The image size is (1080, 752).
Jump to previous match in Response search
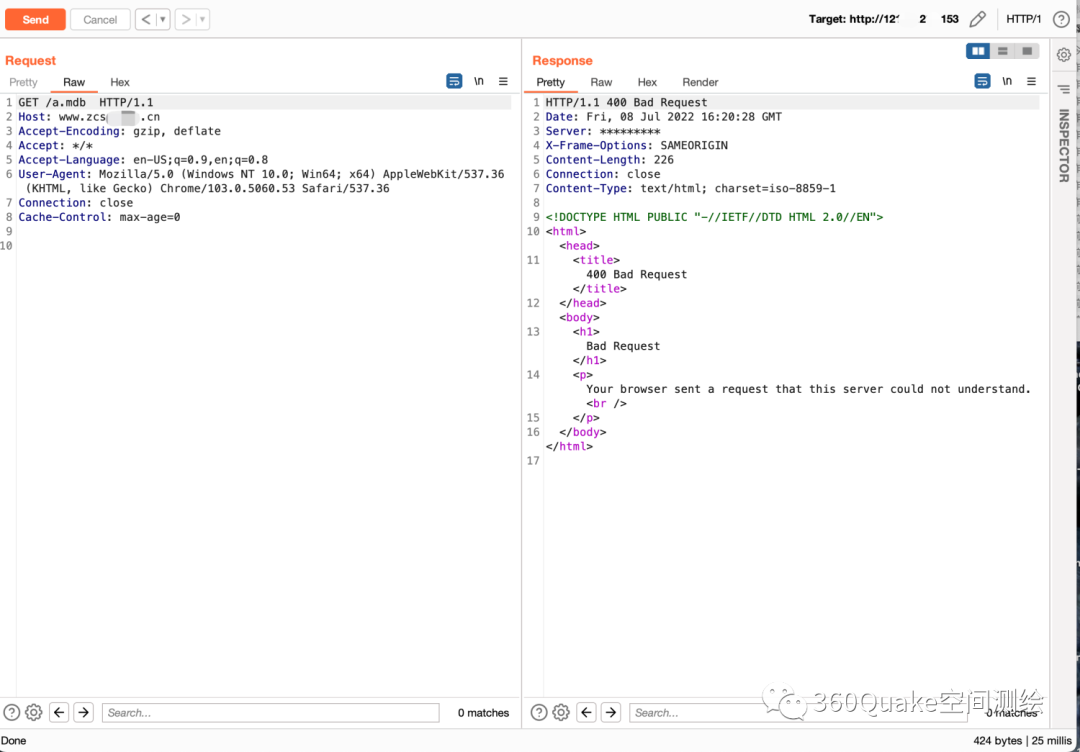[x=587, y=712]
